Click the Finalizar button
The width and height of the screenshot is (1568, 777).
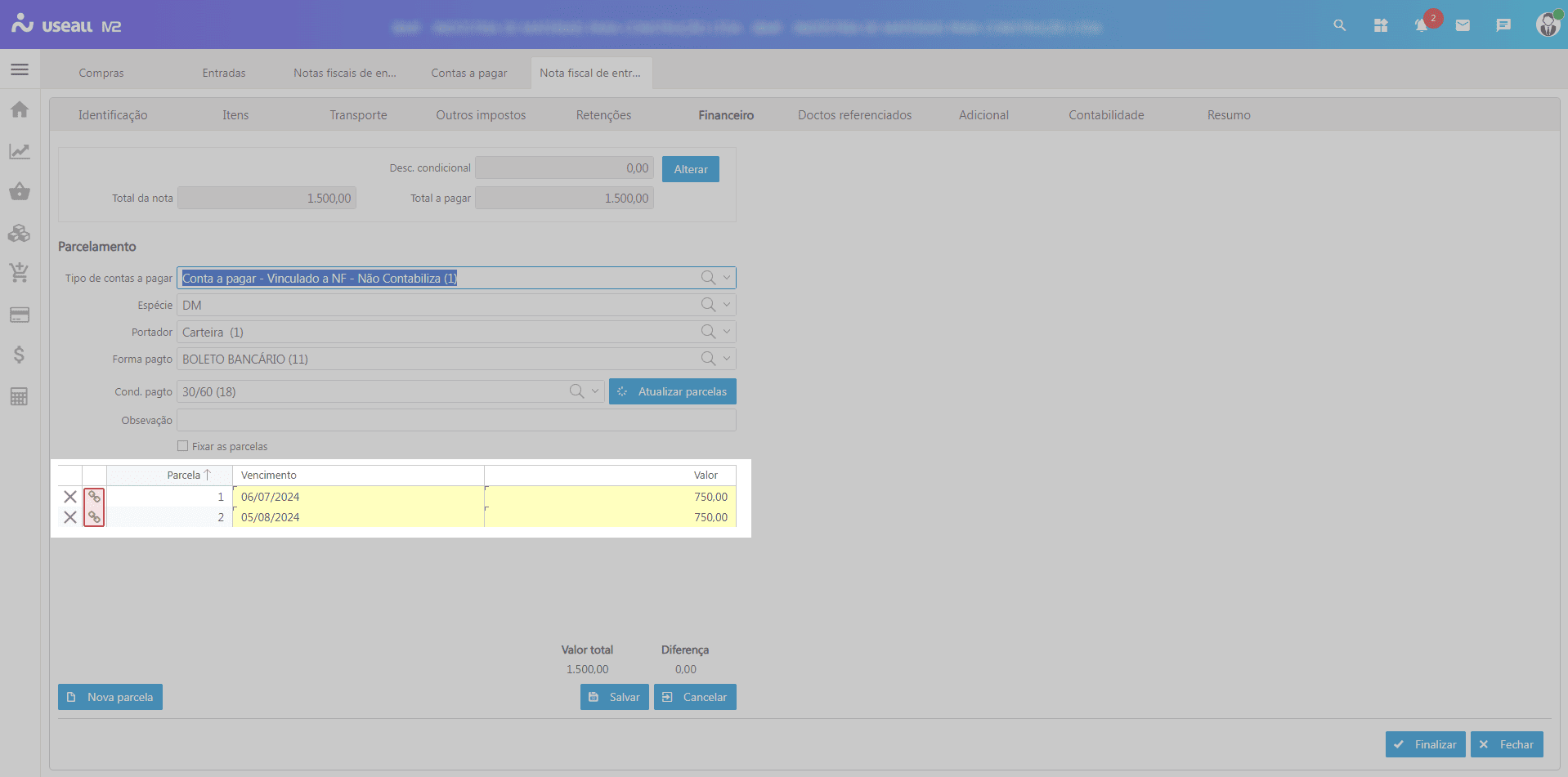[1425, 744]
